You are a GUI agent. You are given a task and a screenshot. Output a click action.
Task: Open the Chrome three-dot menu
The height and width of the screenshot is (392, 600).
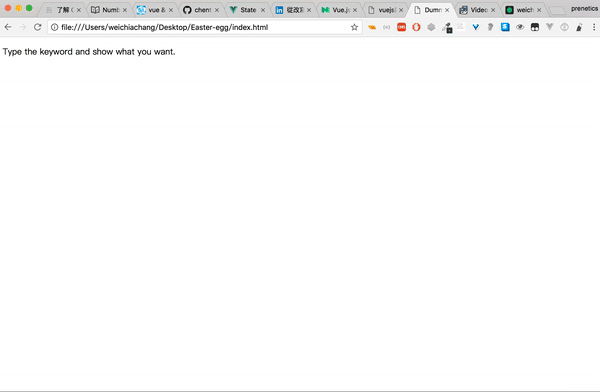click(594, 27)
